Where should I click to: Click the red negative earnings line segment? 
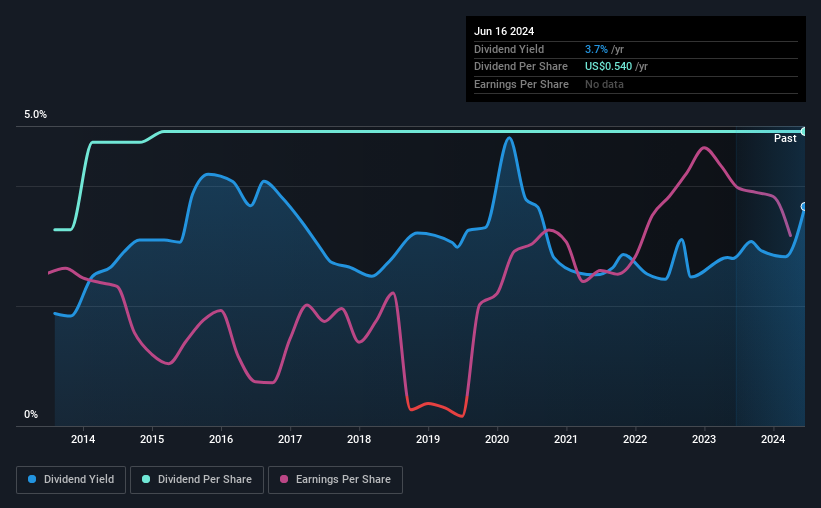coord(436,408)
